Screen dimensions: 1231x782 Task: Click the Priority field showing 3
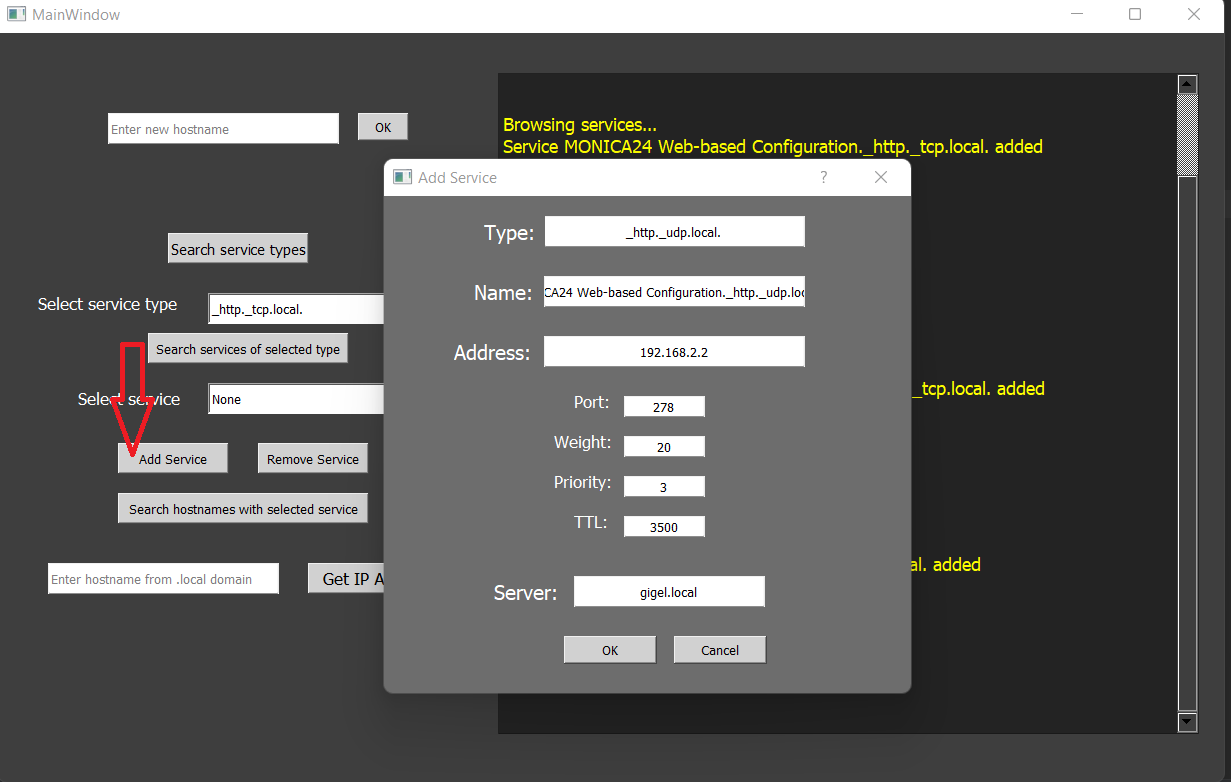pos(664,487)
